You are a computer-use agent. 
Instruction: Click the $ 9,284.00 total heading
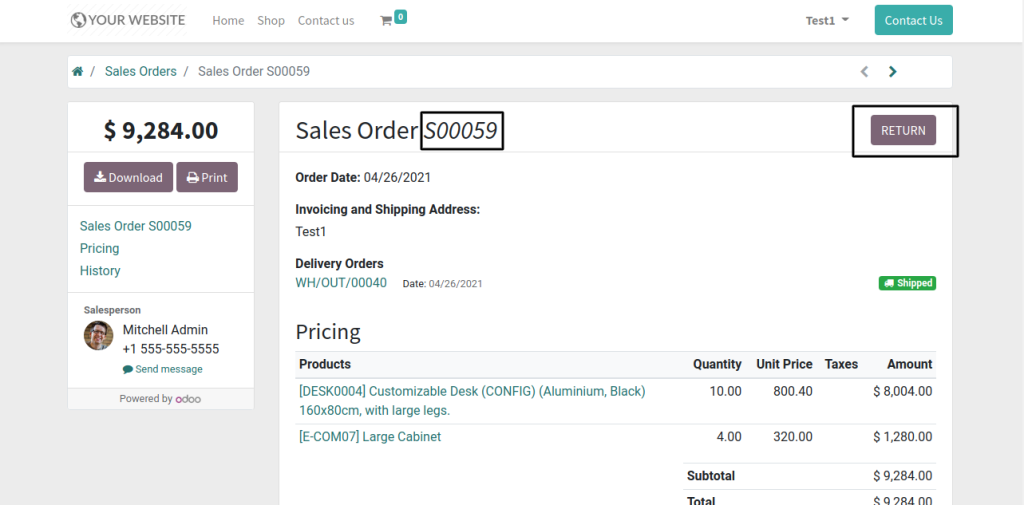pos(161,131)
